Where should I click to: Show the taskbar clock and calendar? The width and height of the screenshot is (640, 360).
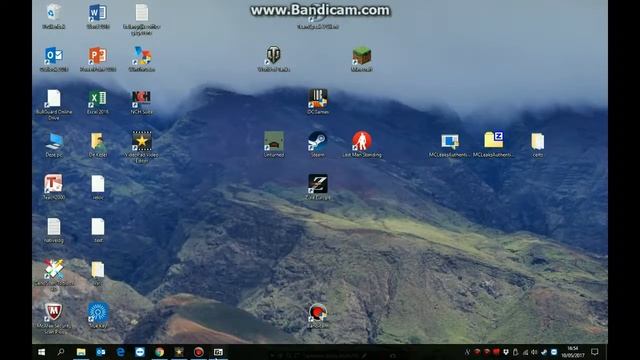pyautogui.click(x=573, y=352)
